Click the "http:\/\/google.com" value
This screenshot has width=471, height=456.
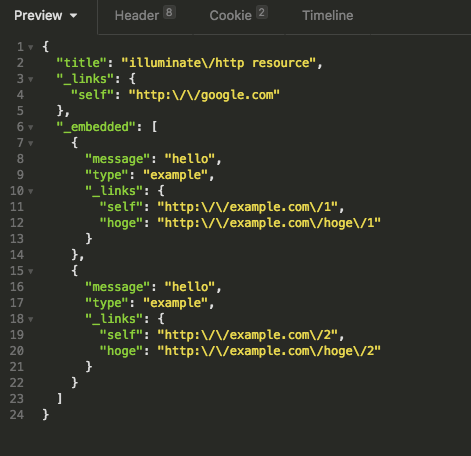[204, 95]
